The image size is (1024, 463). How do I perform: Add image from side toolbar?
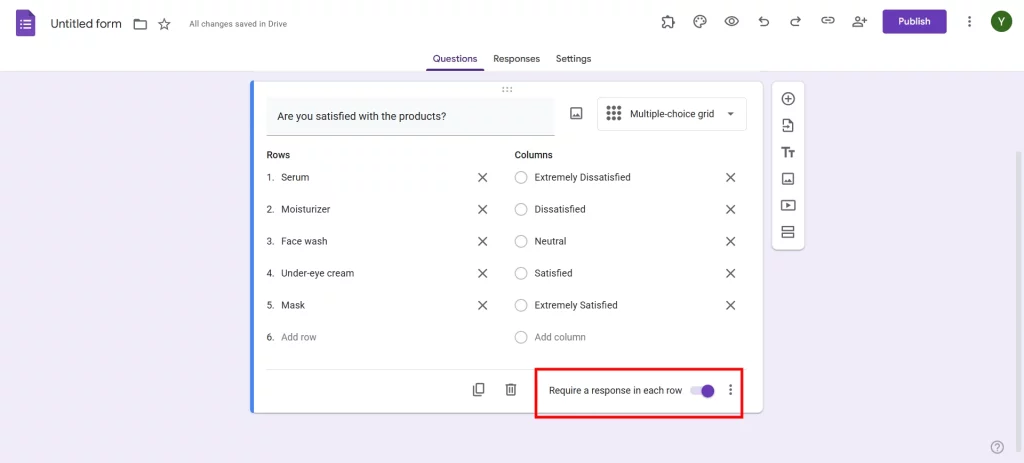point(788,178)
